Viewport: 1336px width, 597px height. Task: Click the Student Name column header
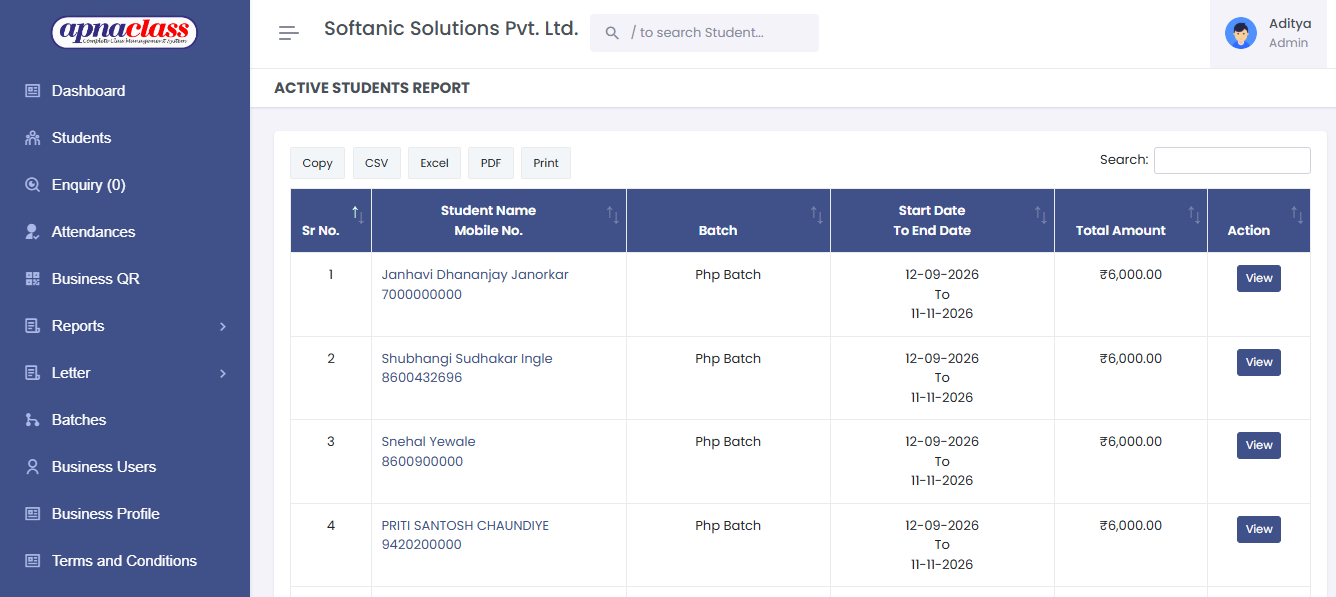[x=499, y=220]
